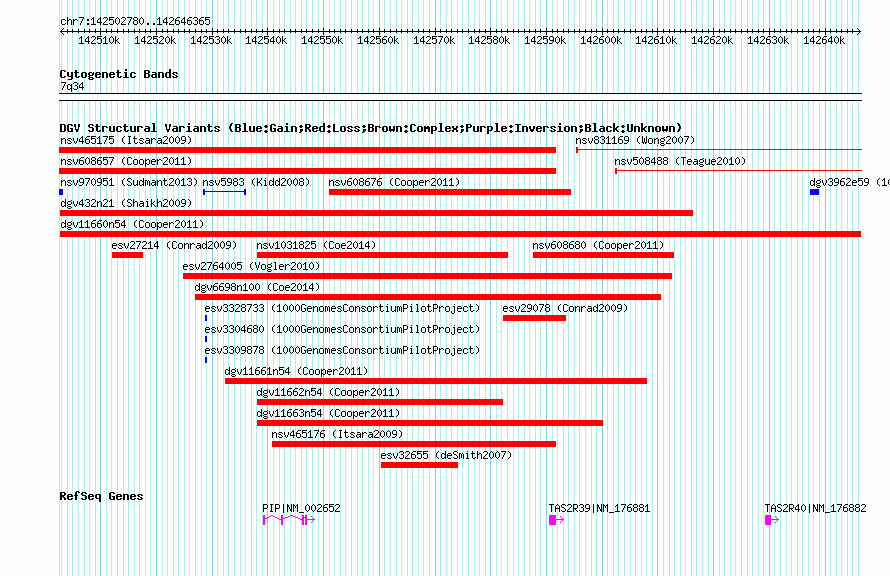890x576 pixels.
Task: Click the esv32655 (deSmith2007) red bar
Action: (x=419, y=465)
